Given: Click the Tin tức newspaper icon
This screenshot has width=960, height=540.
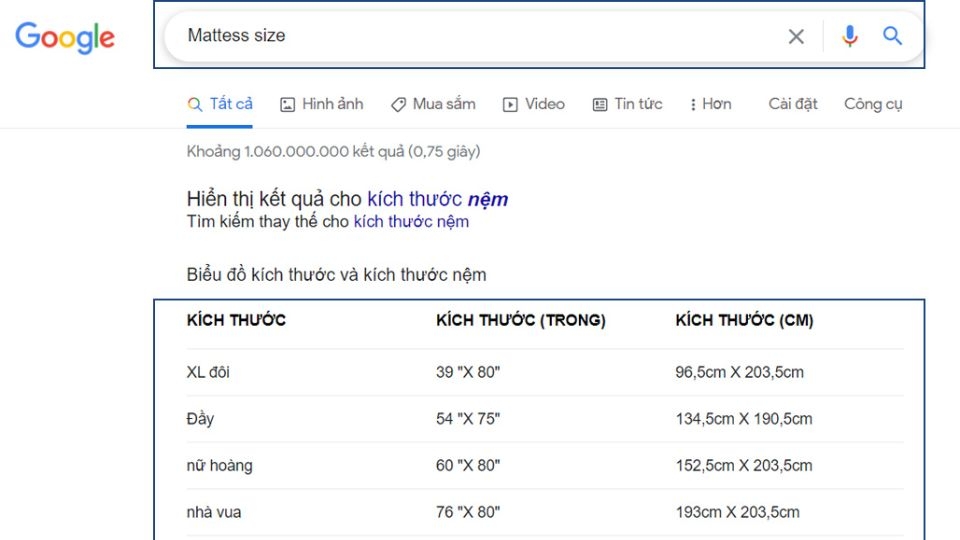Looking at the screenshot, I should (x=600, y=105).
